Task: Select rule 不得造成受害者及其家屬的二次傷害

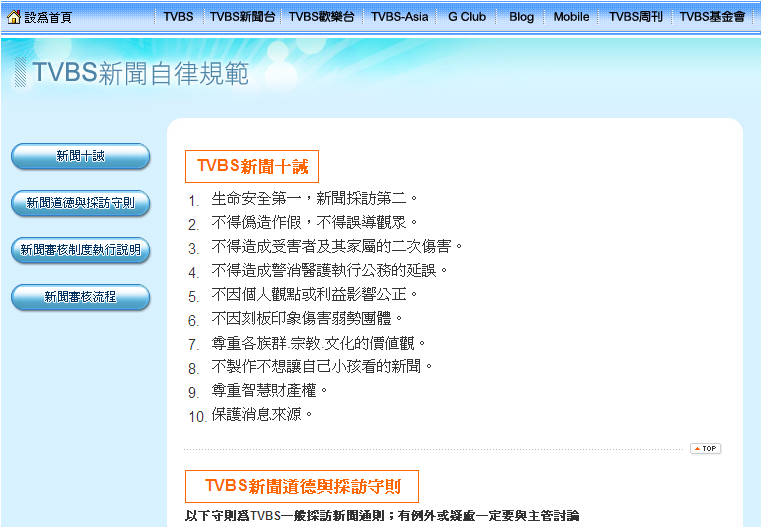Action: (337, 247)
